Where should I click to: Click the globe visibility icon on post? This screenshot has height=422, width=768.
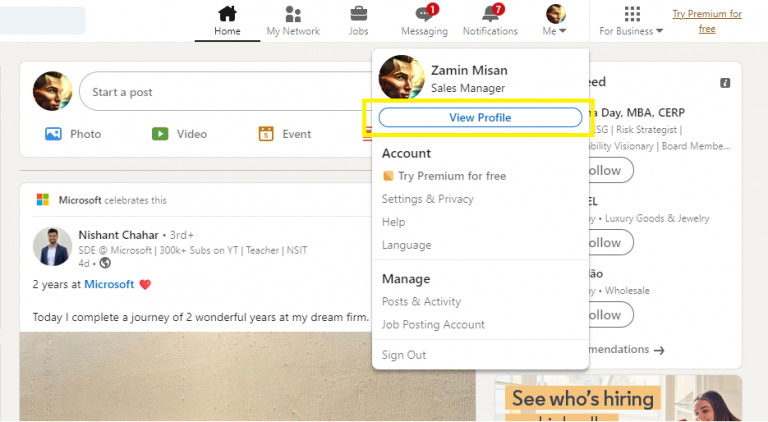pyautogui.click(x=105, y=263)
